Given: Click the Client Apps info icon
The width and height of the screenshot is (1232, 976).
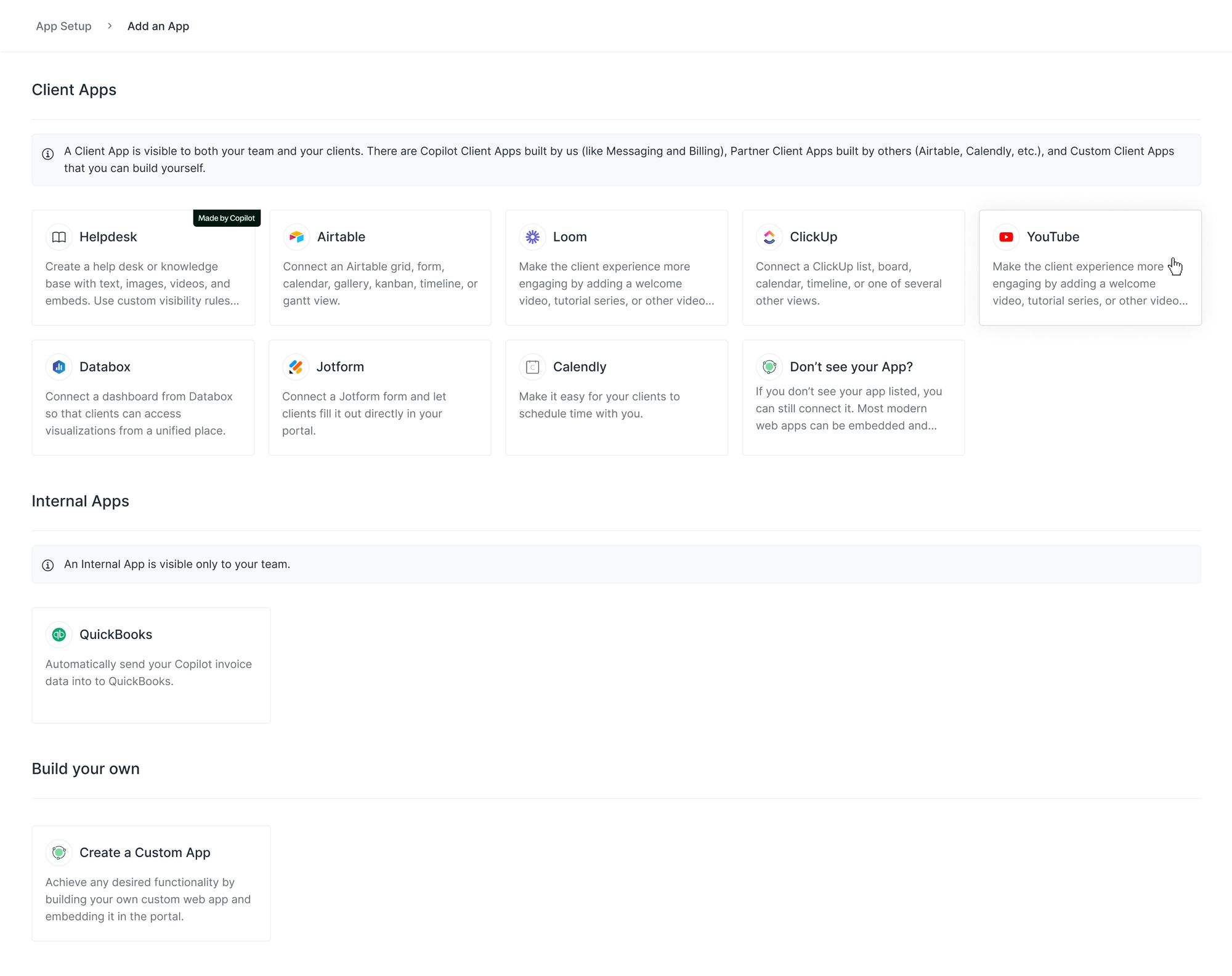Looking at the screenshot, I should pos(48,154).
